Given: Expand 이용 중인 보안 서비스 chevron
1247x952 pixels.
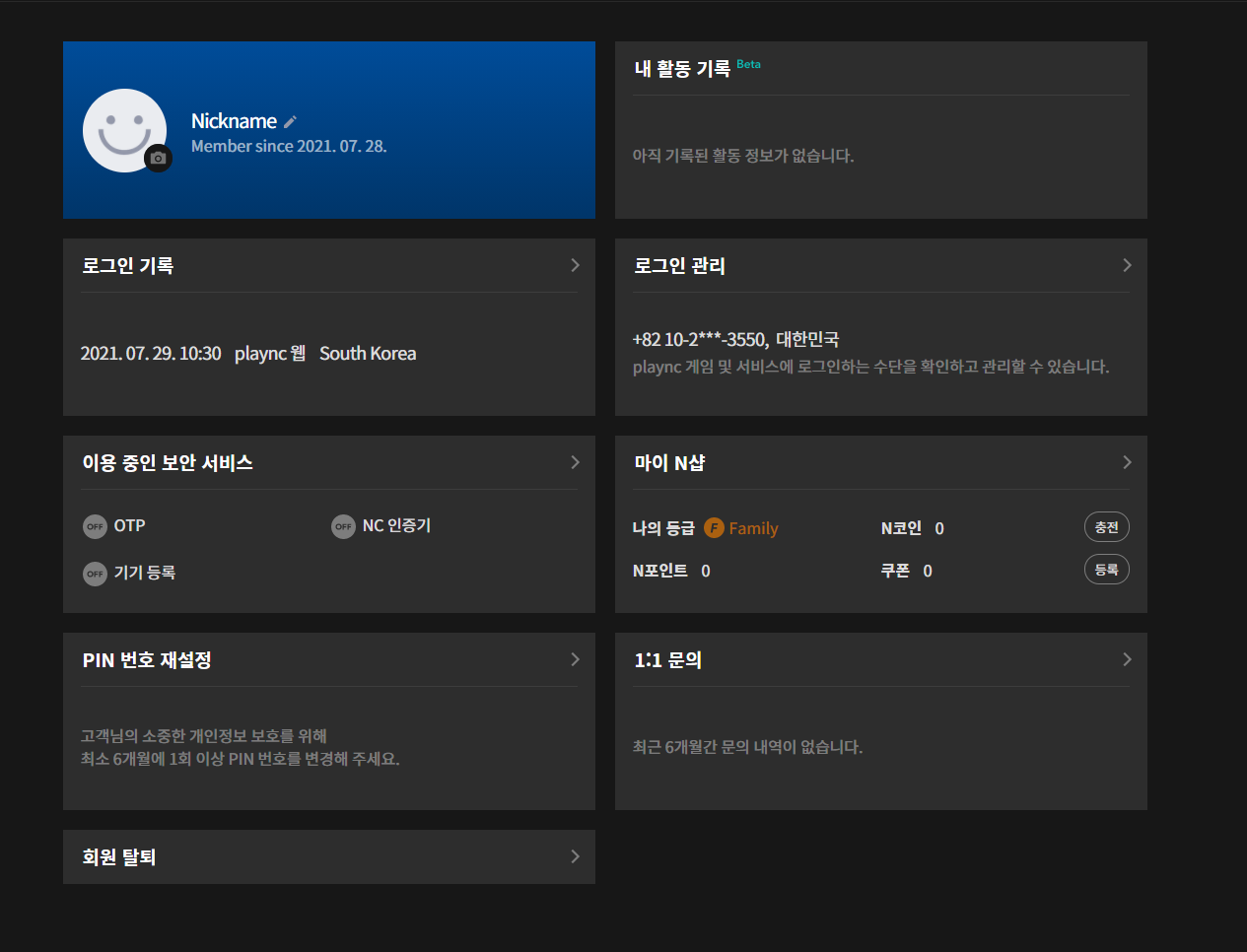Looking at the screenshot, I should tap(575, 462).
